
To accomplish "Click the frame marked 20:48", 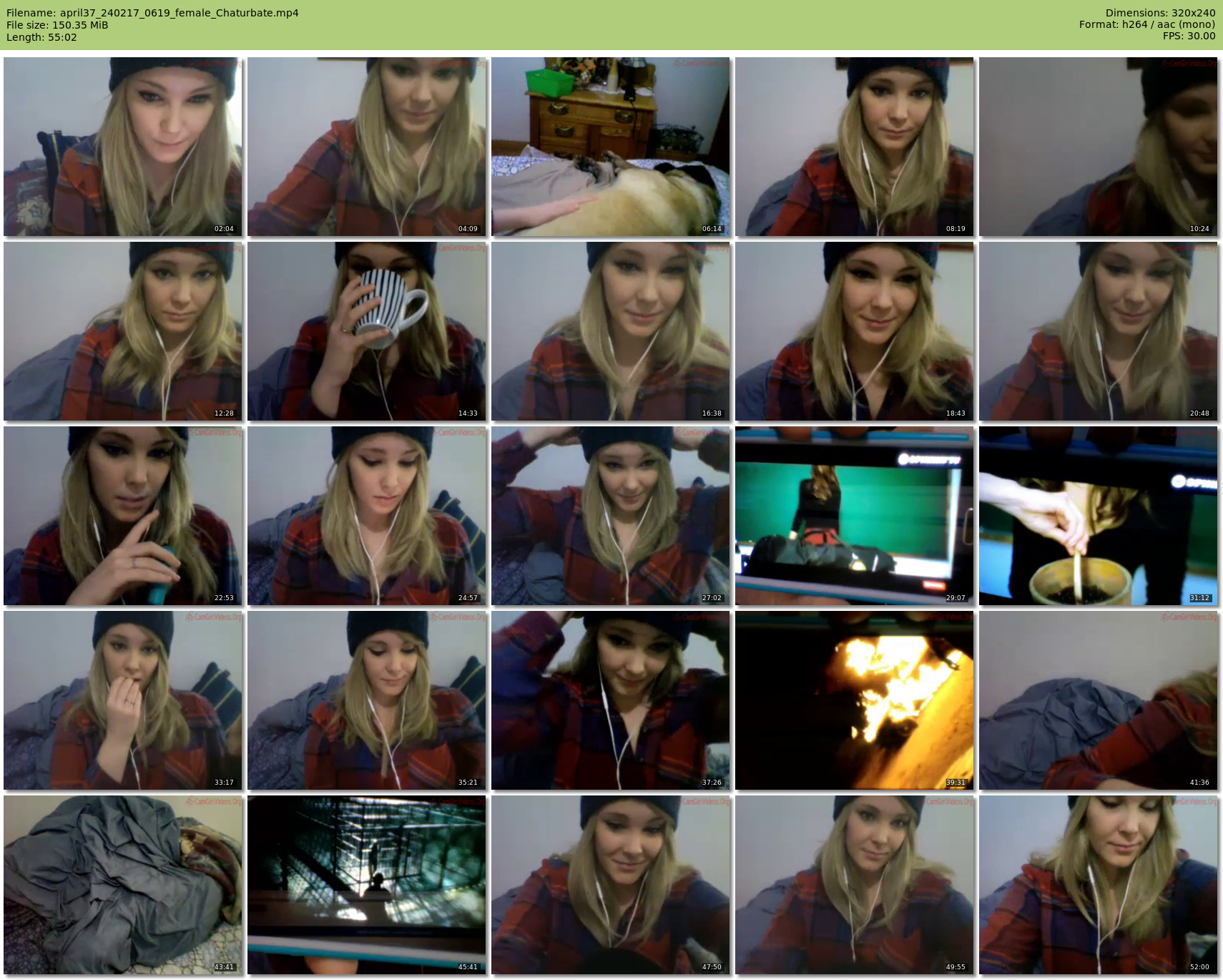I will pos(1098,331).
